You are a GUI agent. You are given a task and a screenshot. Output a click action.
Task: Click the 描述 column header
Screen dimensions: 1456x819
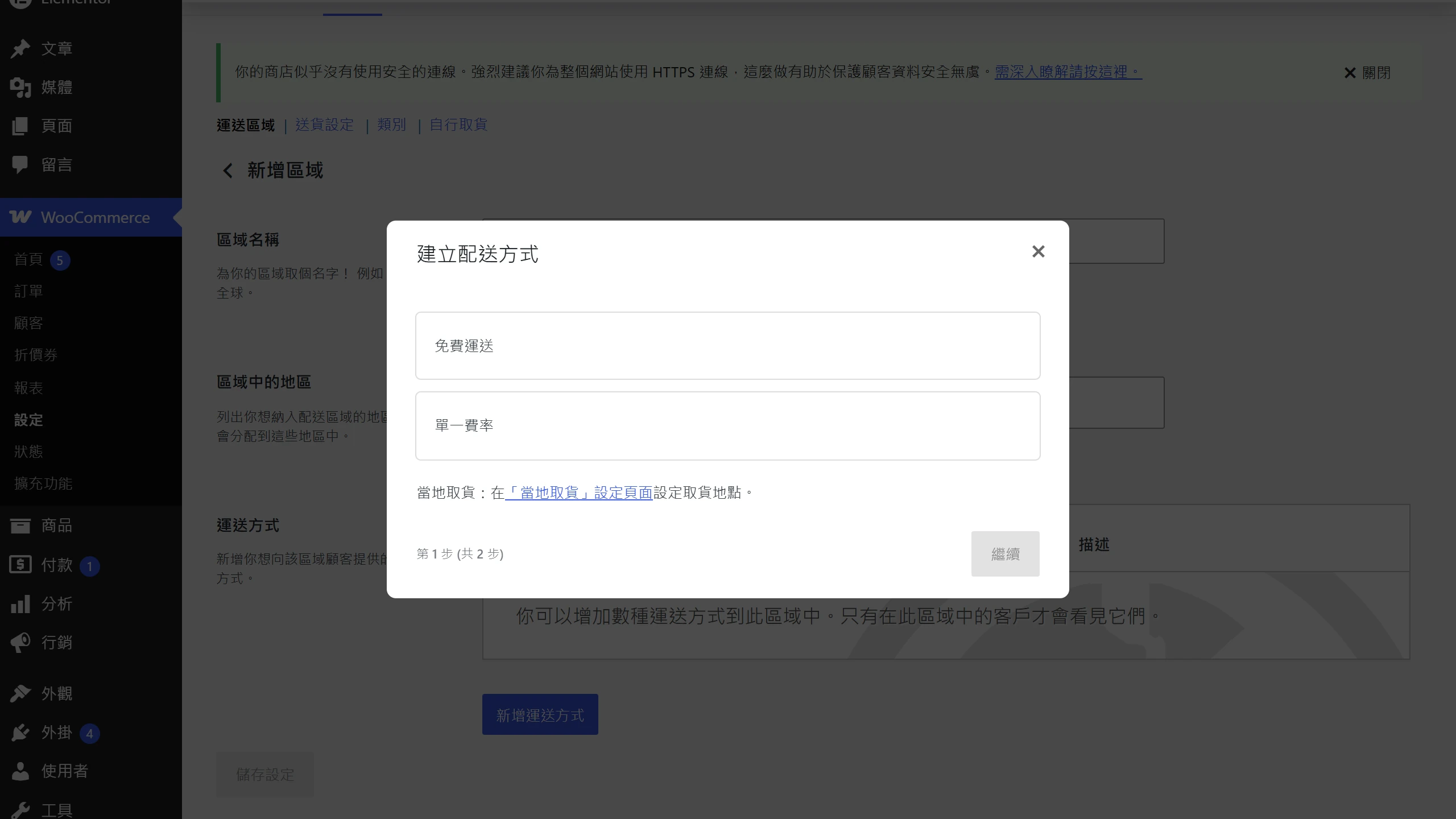pos(1094,545)
